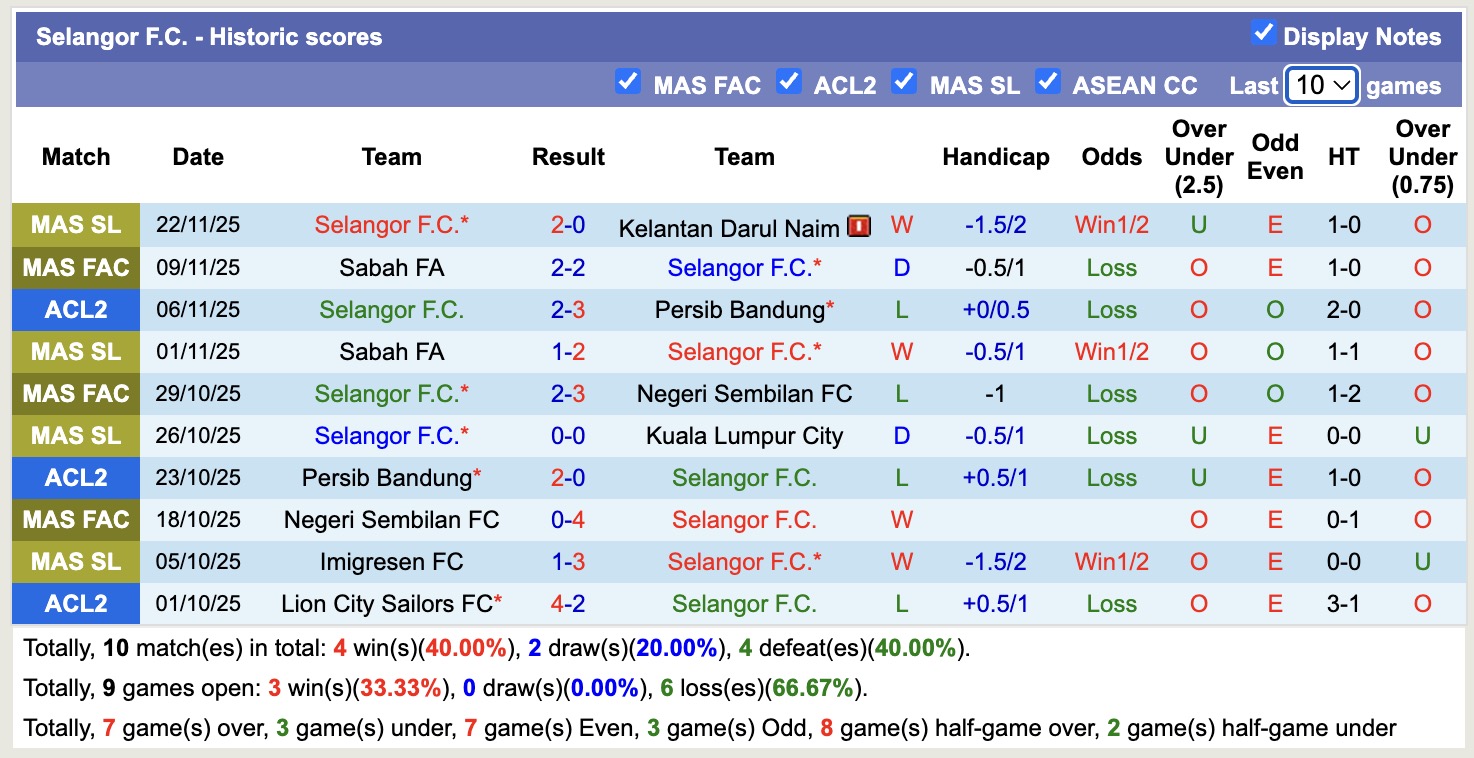Click ACL2 league label for 01/10/25 match

[76, 604]
